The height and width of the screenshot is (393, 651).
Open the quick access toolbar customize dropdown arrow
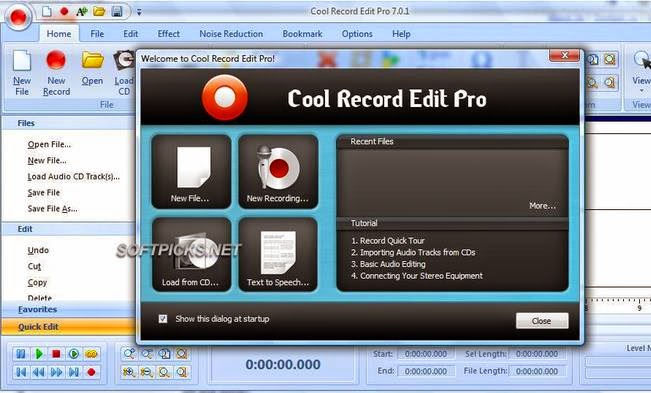139,12
